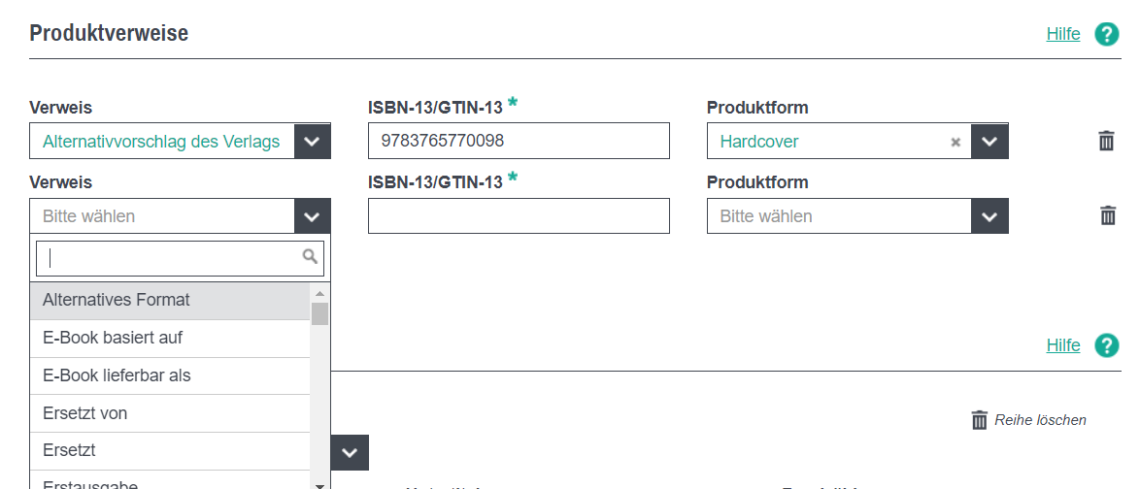Click the search magnifier icon in the dropdown

click(x=310, y=257)
